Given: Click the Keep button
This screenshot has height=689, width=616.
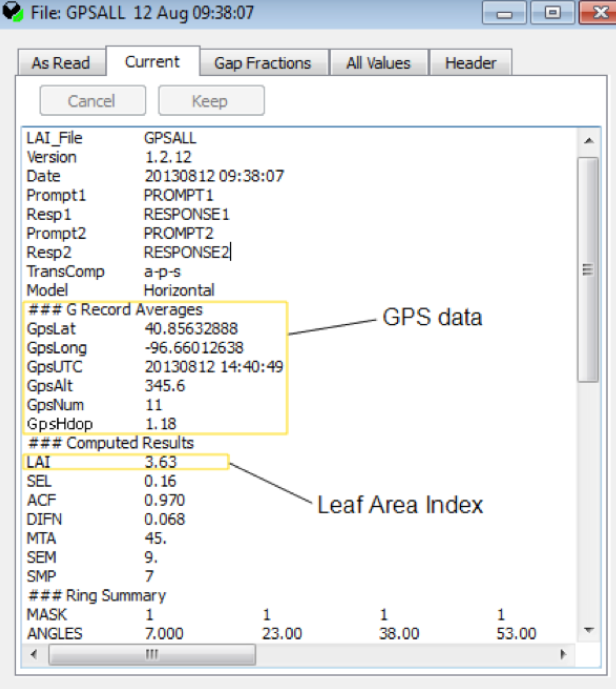Looking at the screenshot, I should pos(211,101).
